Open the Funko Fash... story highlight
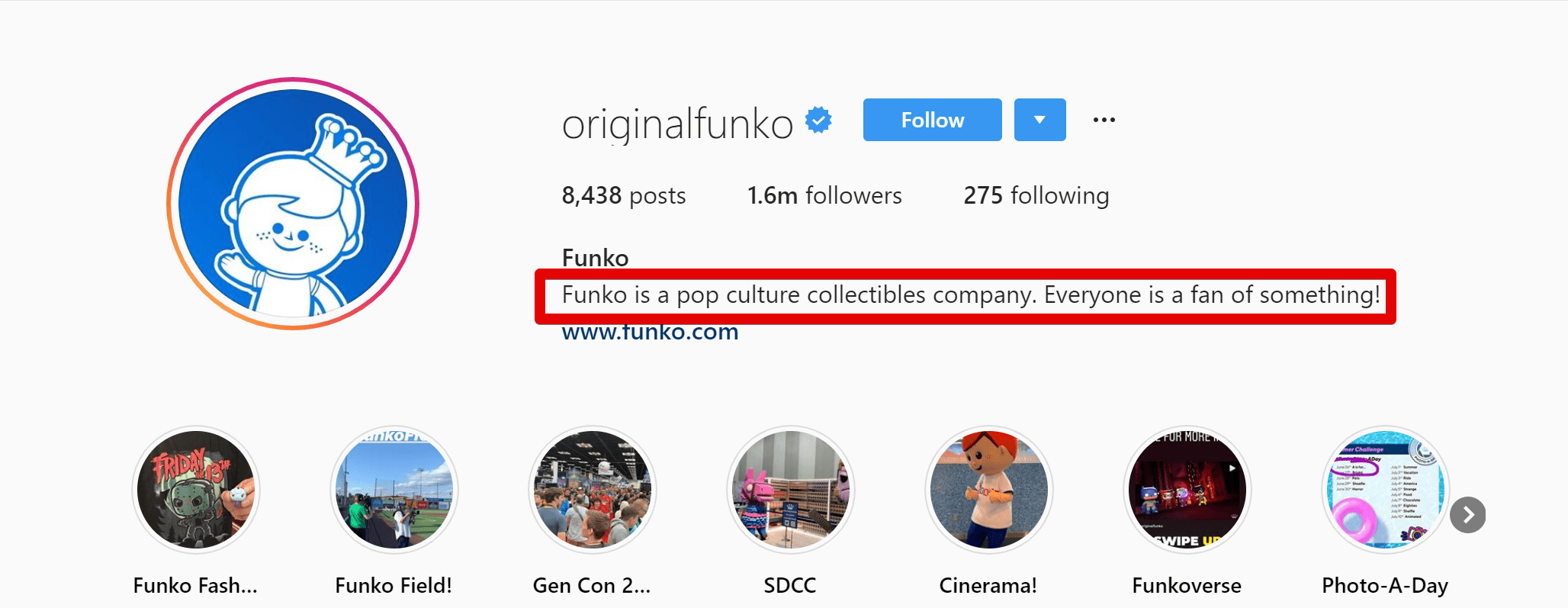The height and width of the screenshot is (608, 1568). 196,491
